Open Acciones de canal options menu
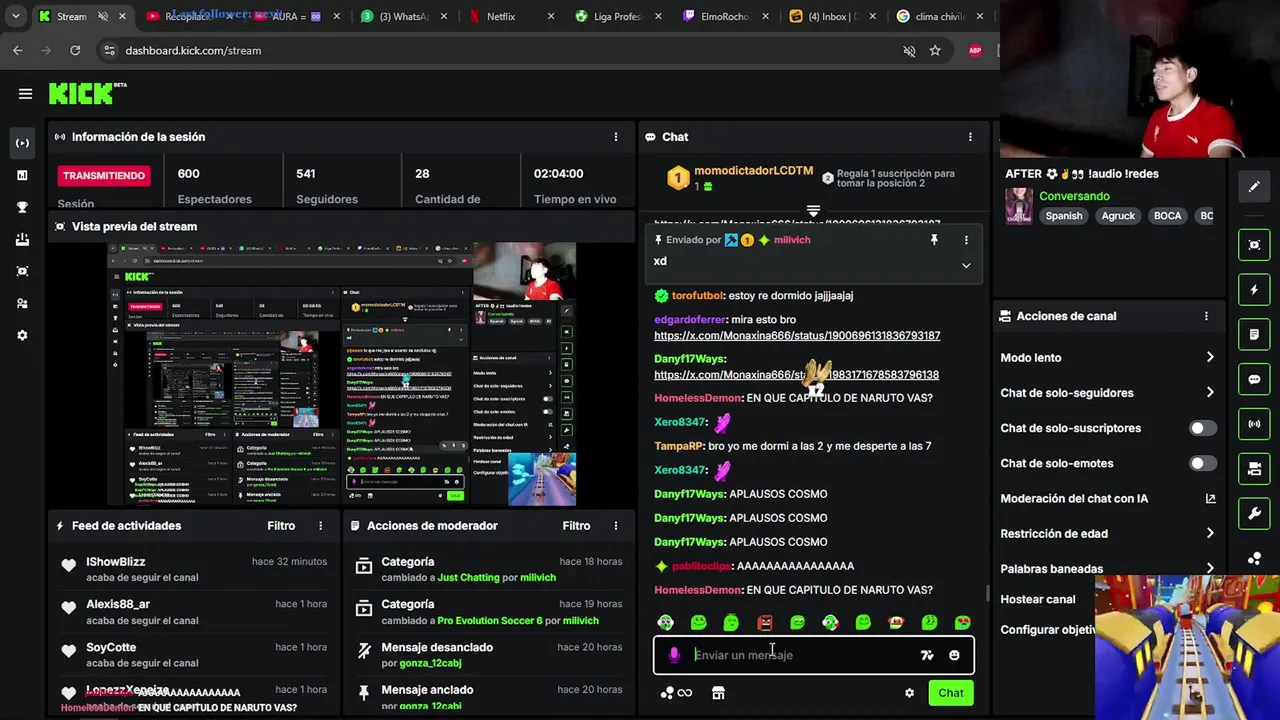 (1206, 316)
